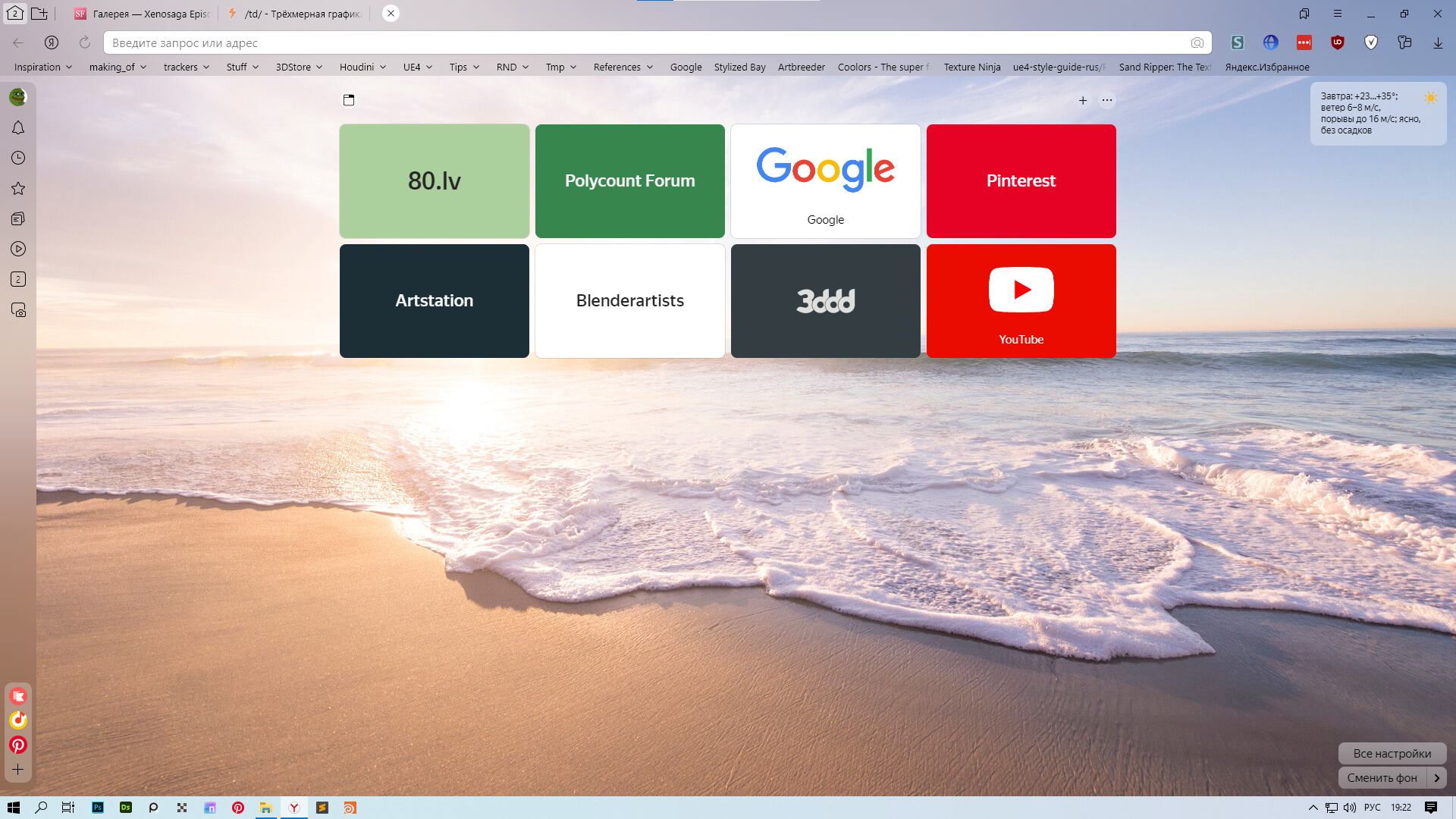Open Photoshop from Windows taskbar
Viewport: 1456px width, 819px height.
pos(98,808)
